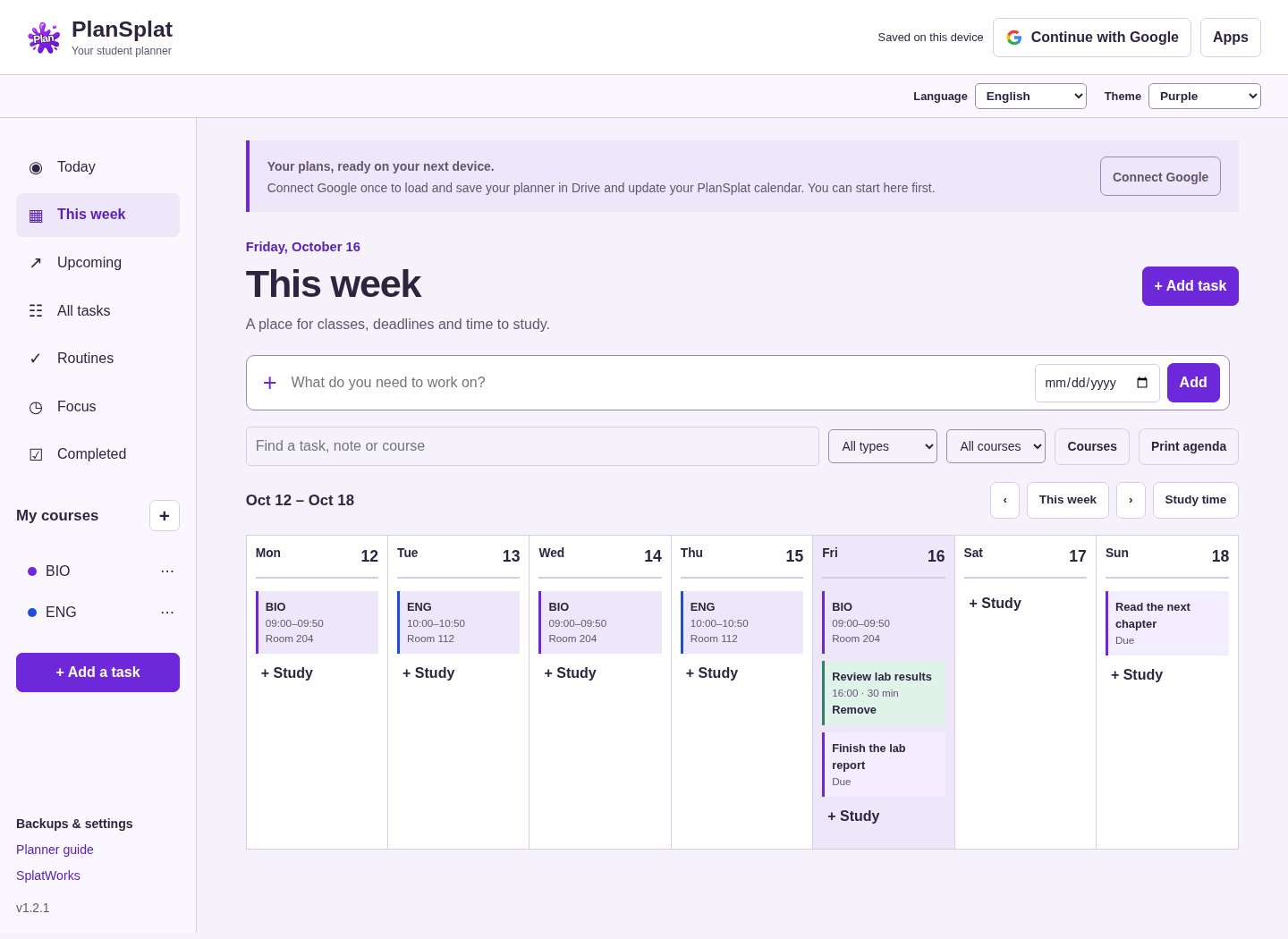Click the Add button in quick-add bar
This screenshot has width=1288, height=939.
point(1193,383)
